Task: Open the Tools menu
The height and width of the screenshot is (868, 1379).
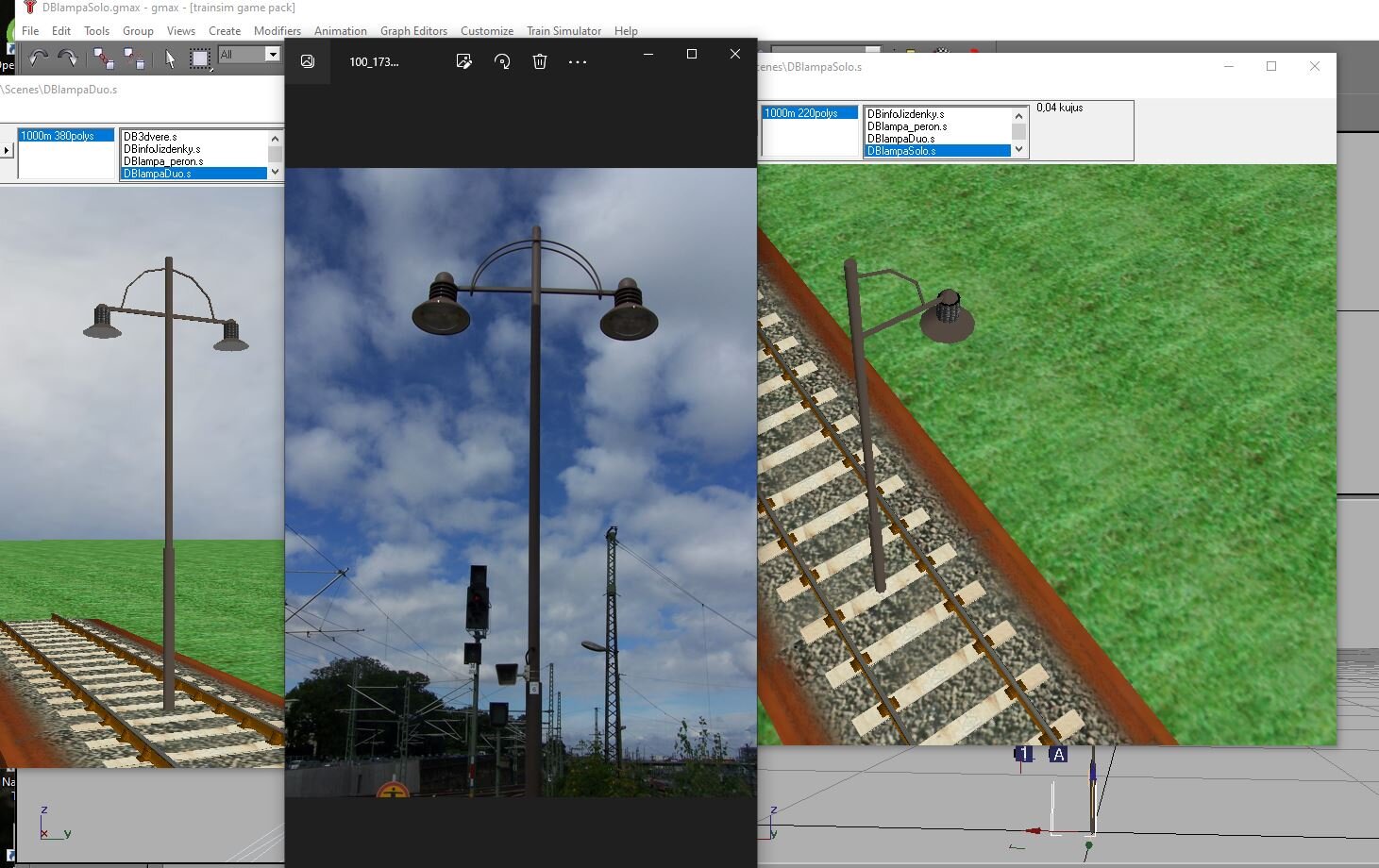Action: (96, 31)
